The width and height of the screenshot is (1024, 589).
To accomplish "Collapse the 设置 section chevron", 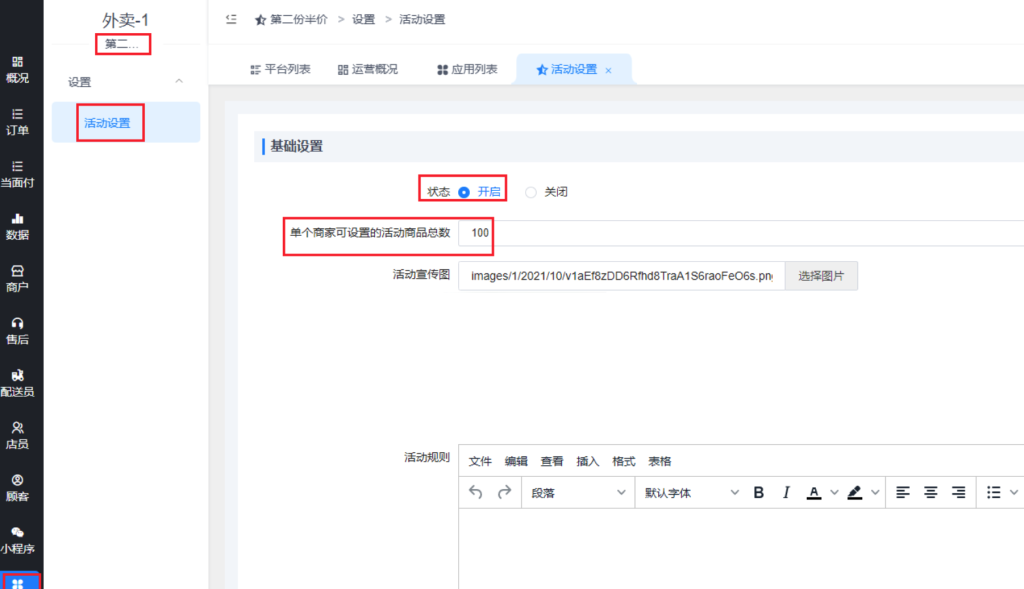I will pyautogui.click(x=179, y=81).
